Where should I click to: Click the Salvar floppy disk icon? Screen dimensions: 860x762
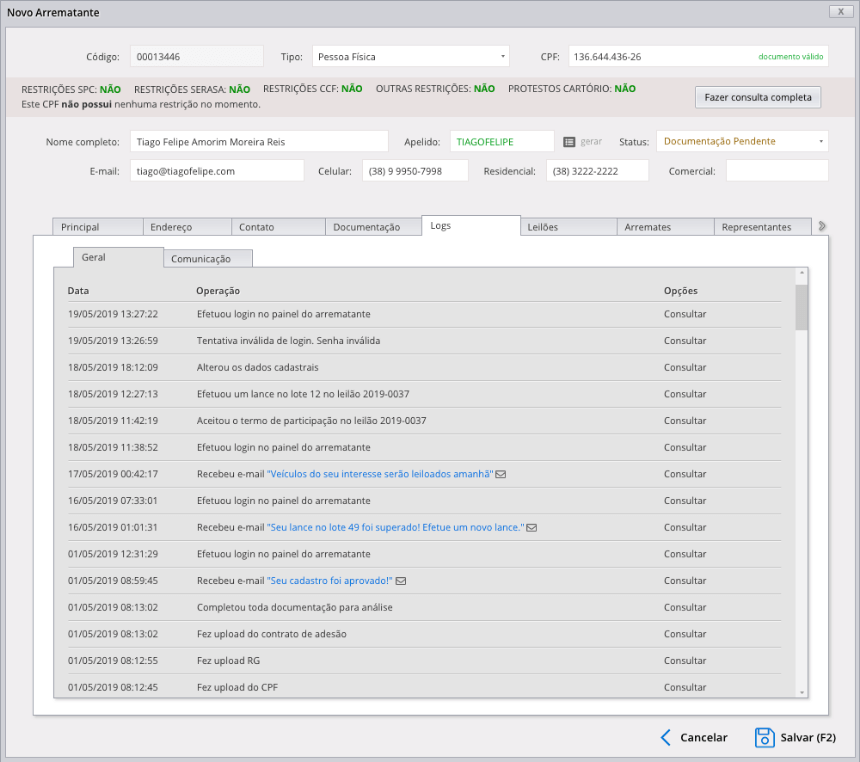click(x=764, y=738)
